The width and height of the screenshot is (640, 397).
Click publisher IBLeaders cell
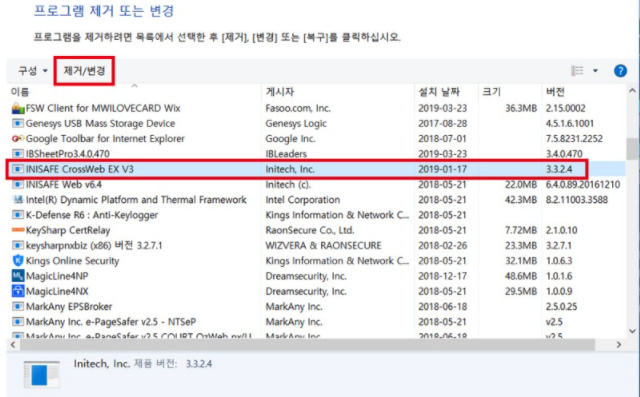(286, 154)
